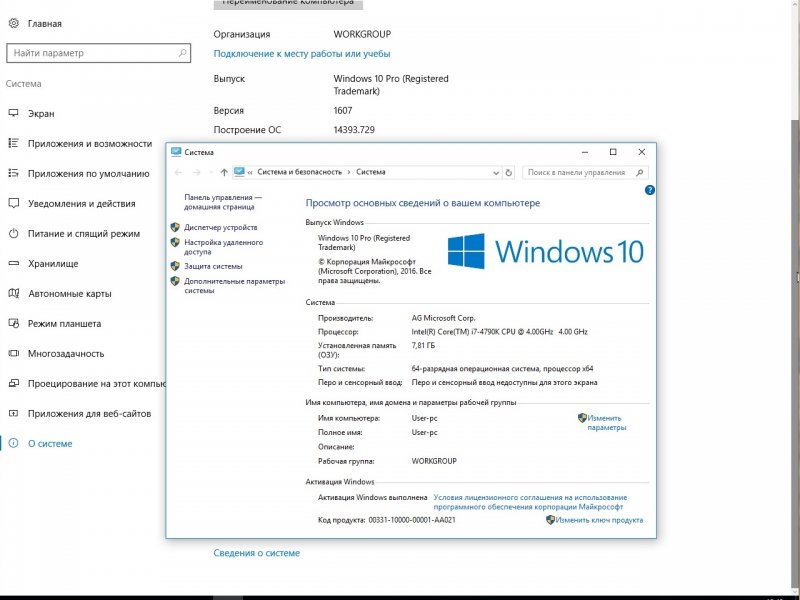Screen dimensions: 800x600
Task: Open Панель управления — домашняя страница
Action: (223, 202)
